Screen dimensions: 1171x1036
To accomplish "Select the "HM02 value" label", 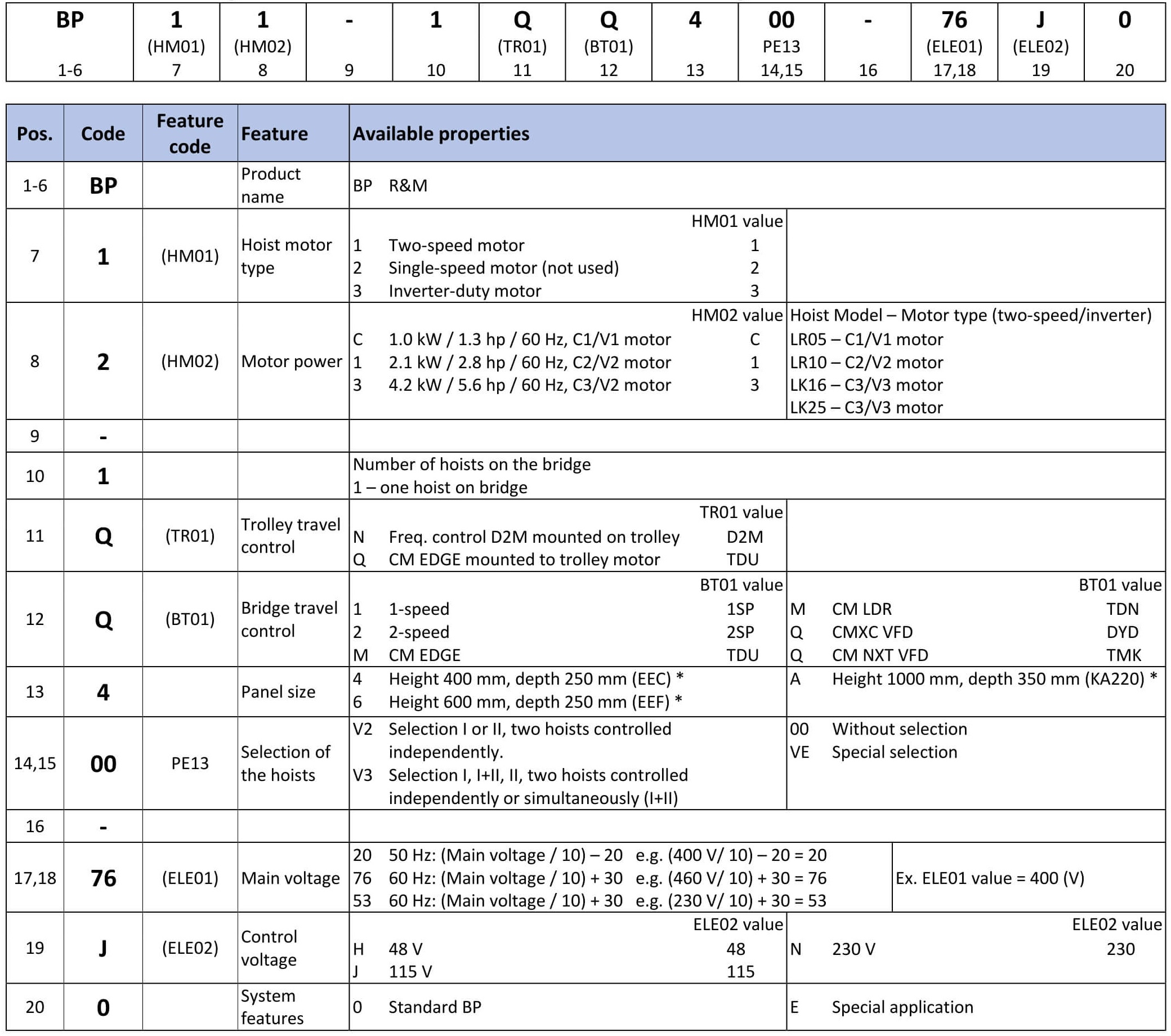I will click(737, 315).
